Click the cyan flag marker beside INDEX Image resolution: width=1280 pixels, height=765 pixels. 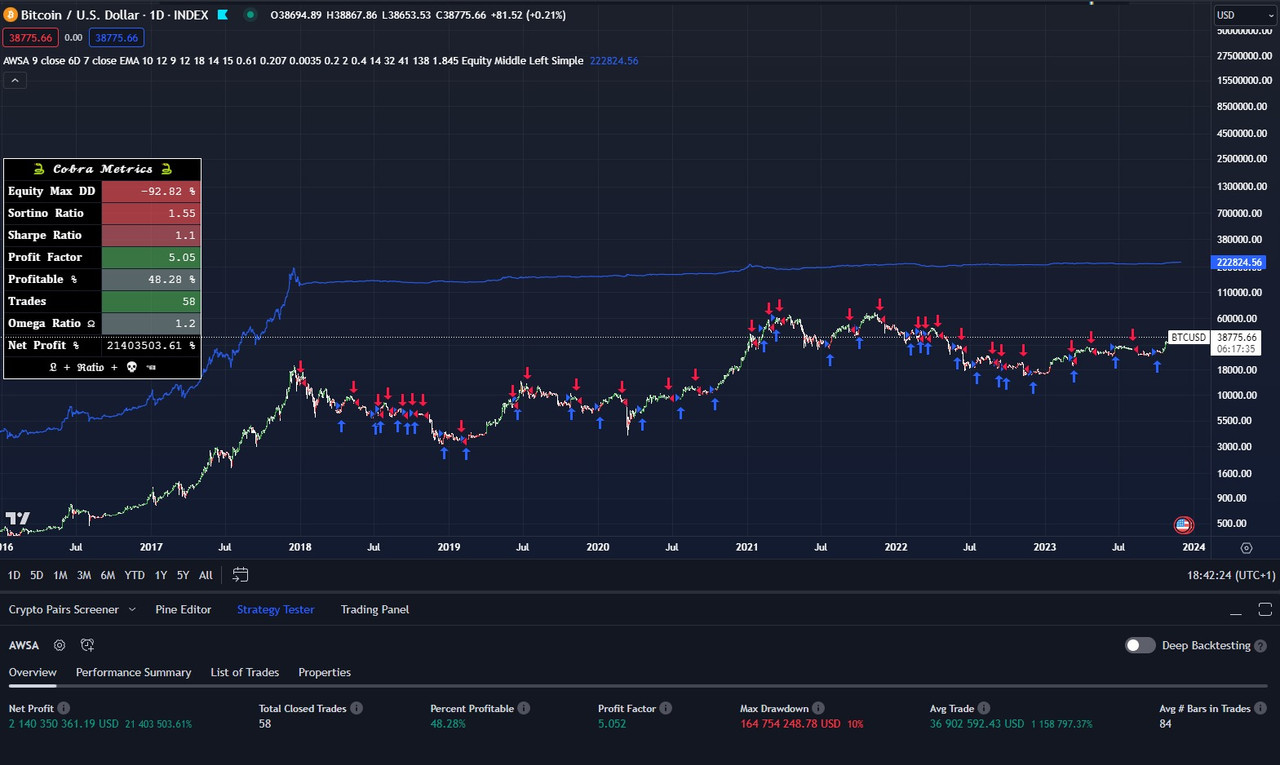pyautogui.click(x=221, y=15)
